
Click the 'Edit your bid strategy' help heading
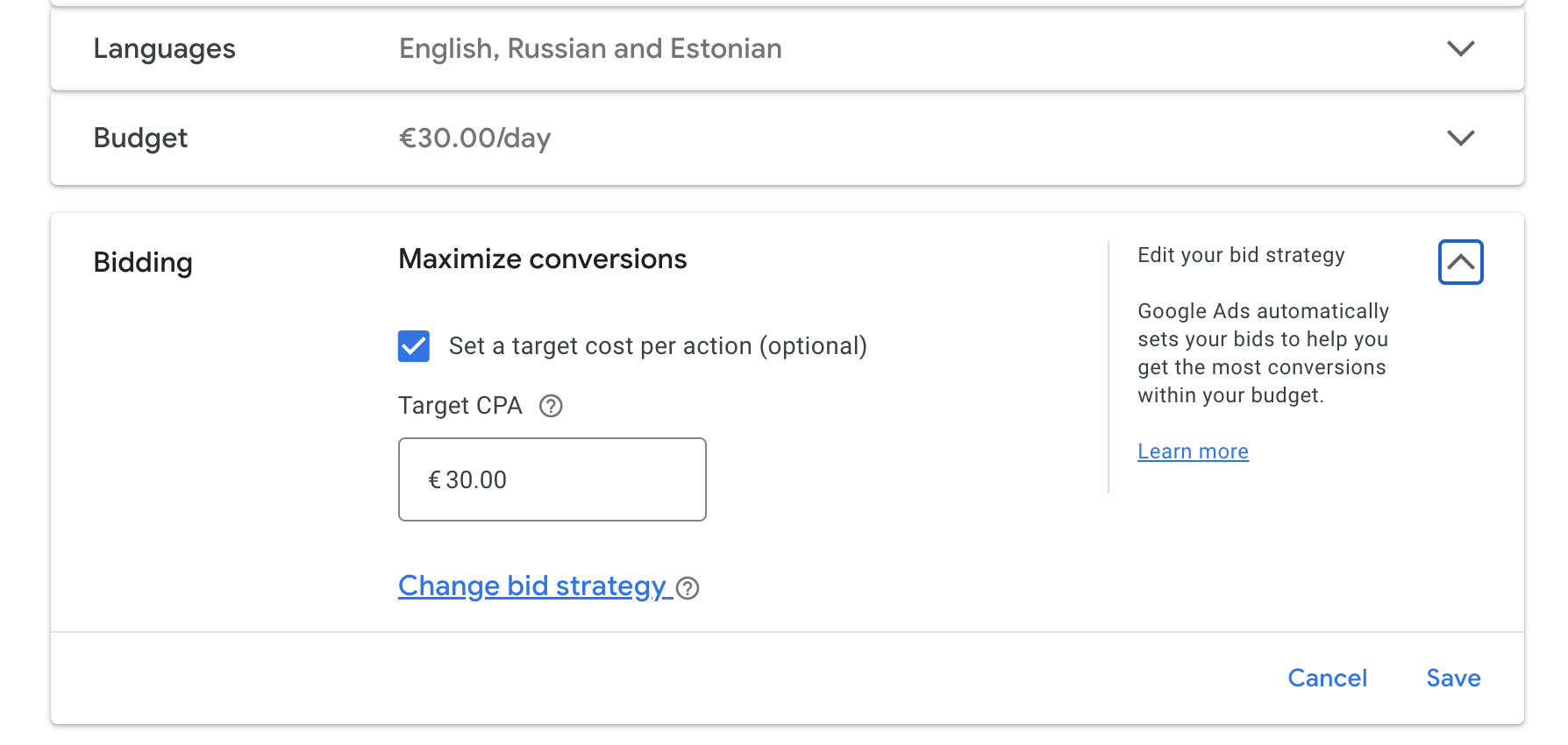point(1240,255)
